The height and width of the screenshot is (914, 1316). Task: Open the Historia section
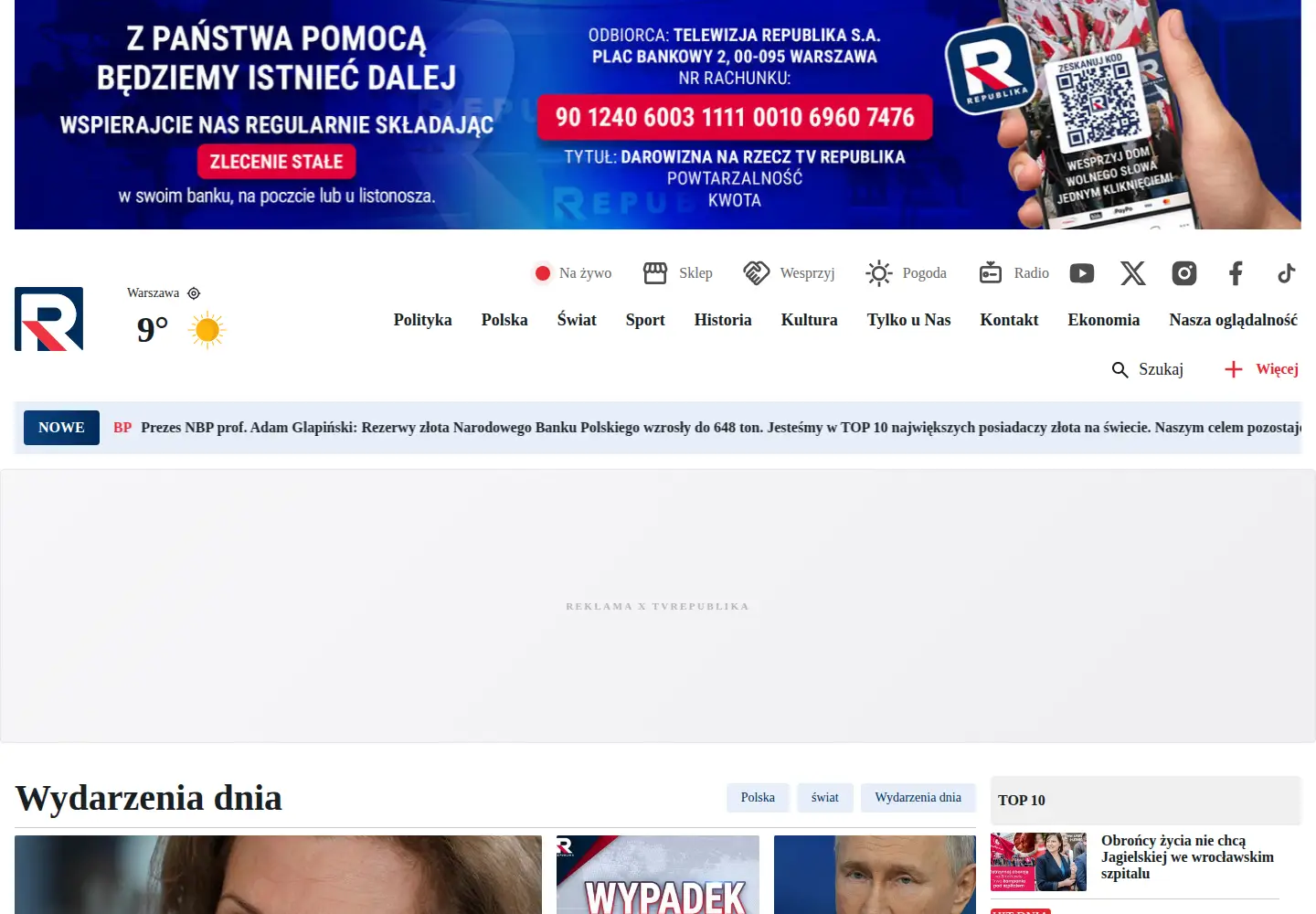coord(723,320)
